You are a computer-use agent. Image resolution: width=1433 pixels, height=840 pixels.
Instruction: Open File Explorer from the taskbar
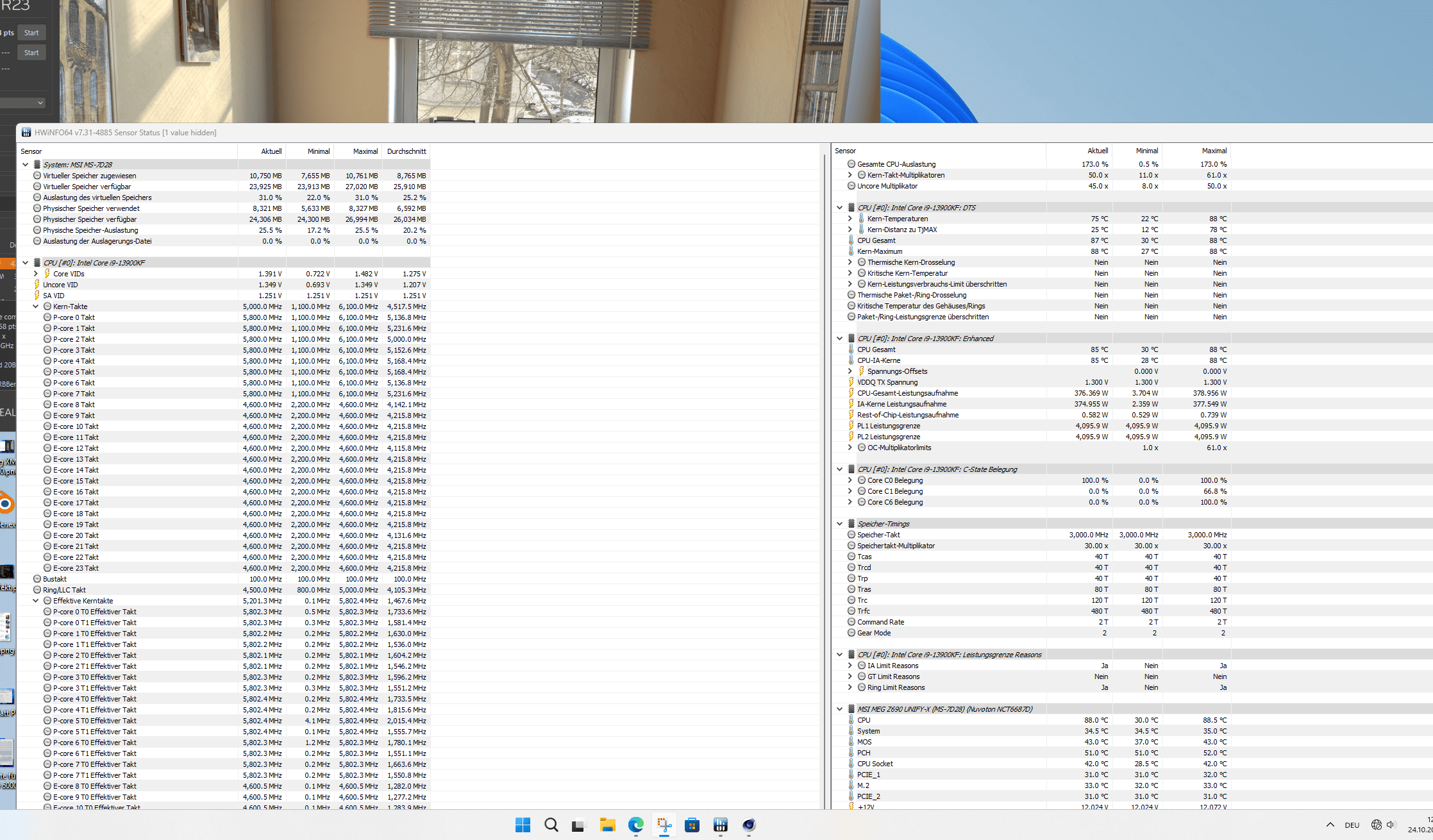click(607, 825)
